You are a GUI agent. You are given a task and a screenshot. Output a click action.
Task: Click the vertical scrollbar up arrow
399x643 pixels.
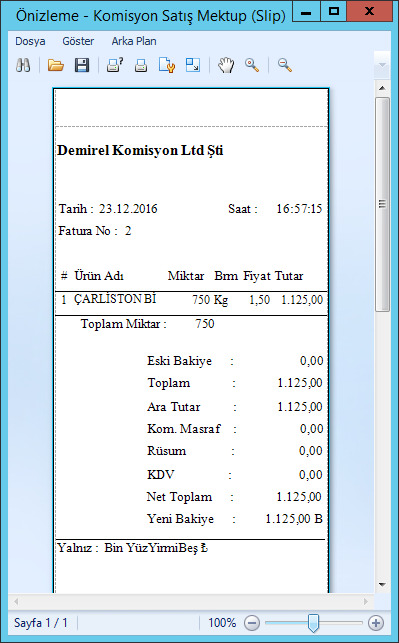(382, 88)
